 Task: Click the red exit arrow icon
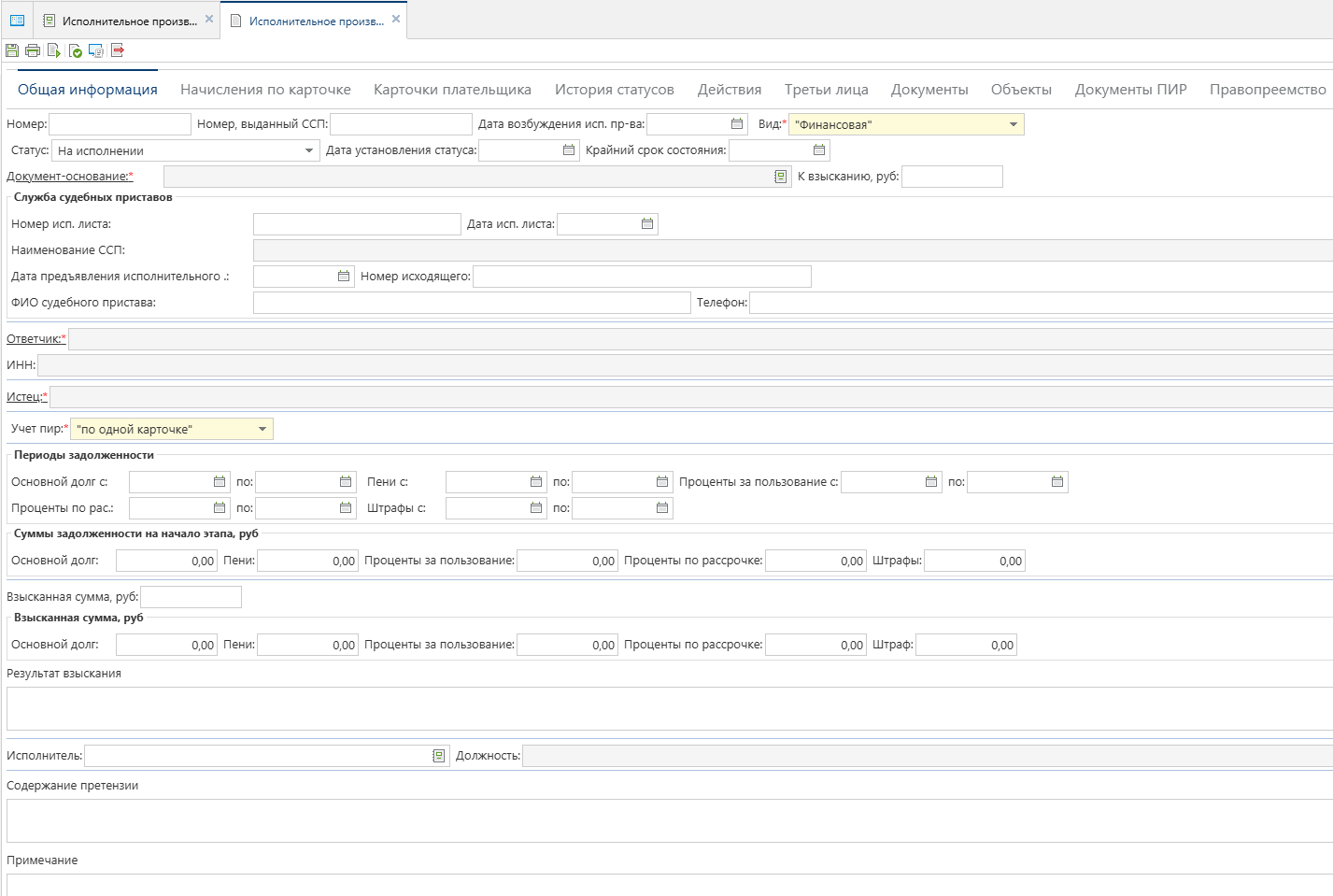coord(118,50)
